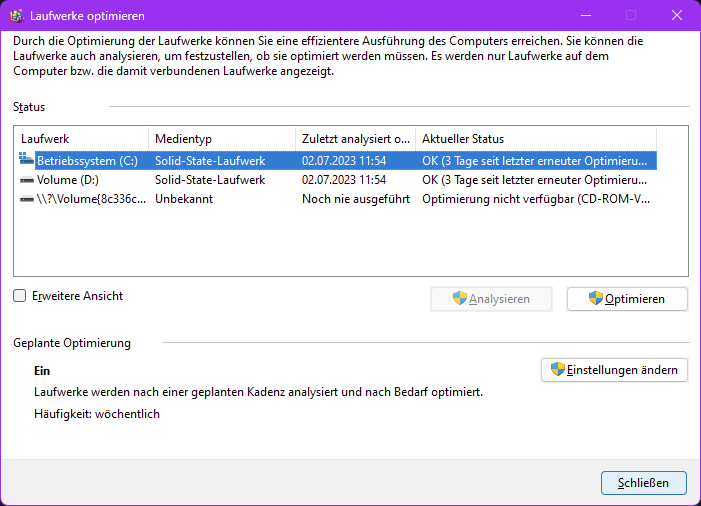Click the Häufigkeit: wöchentlich text

coord(97,414)
